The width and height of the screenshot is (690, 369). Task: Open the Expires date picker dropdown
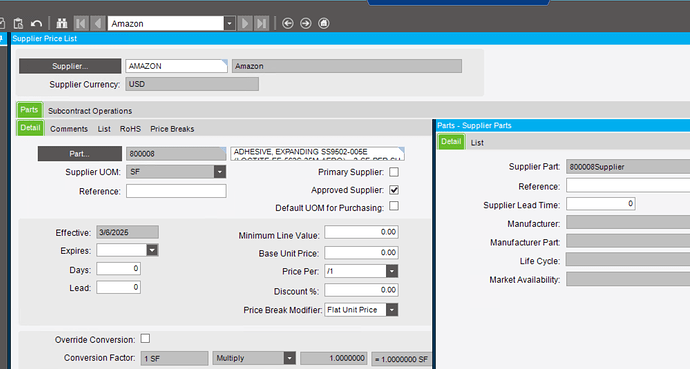point(152,250)
